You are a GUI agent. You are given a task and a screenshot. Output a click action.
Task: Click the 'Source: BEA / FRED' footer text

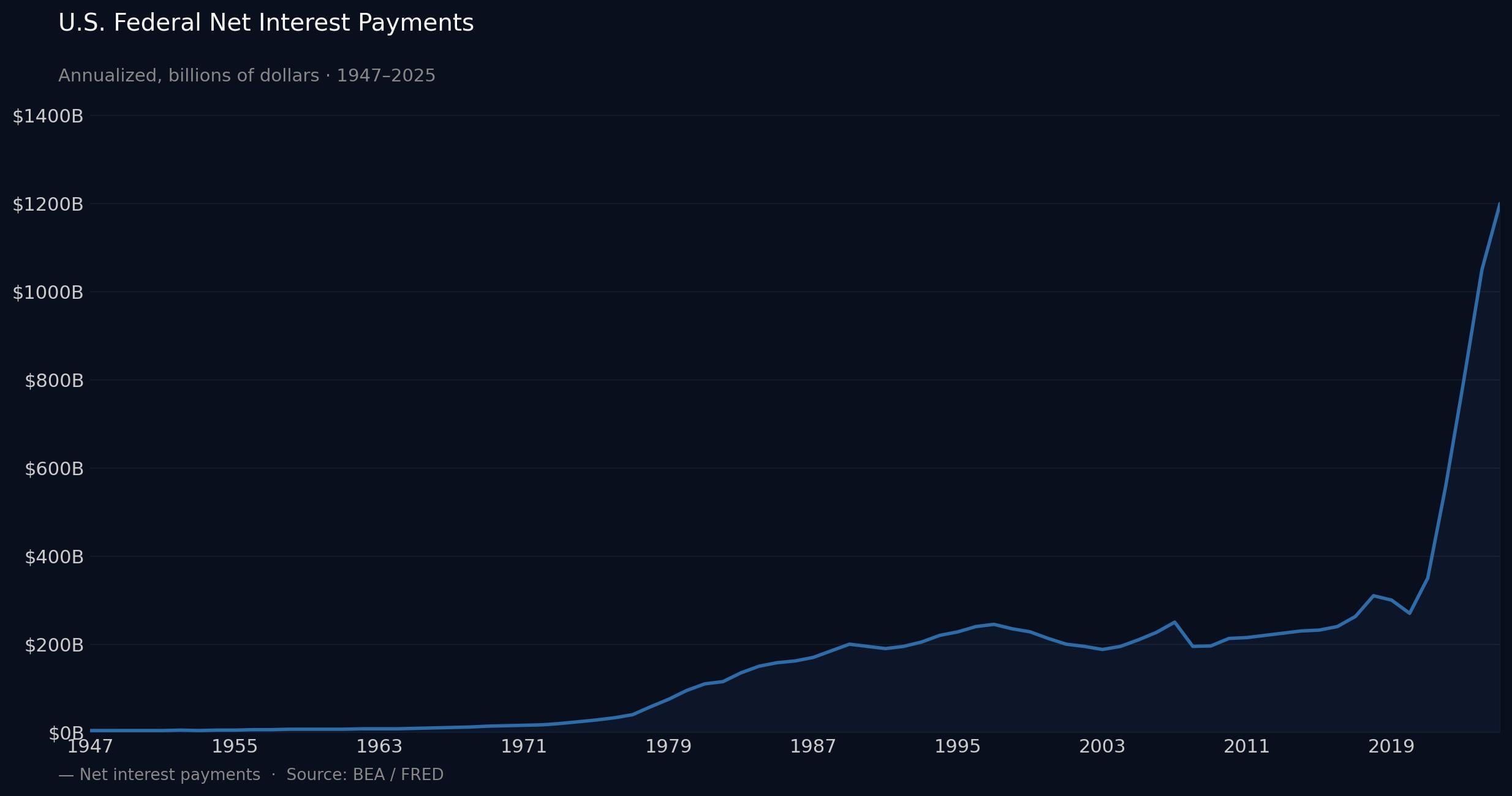click(x=365, y=775)
